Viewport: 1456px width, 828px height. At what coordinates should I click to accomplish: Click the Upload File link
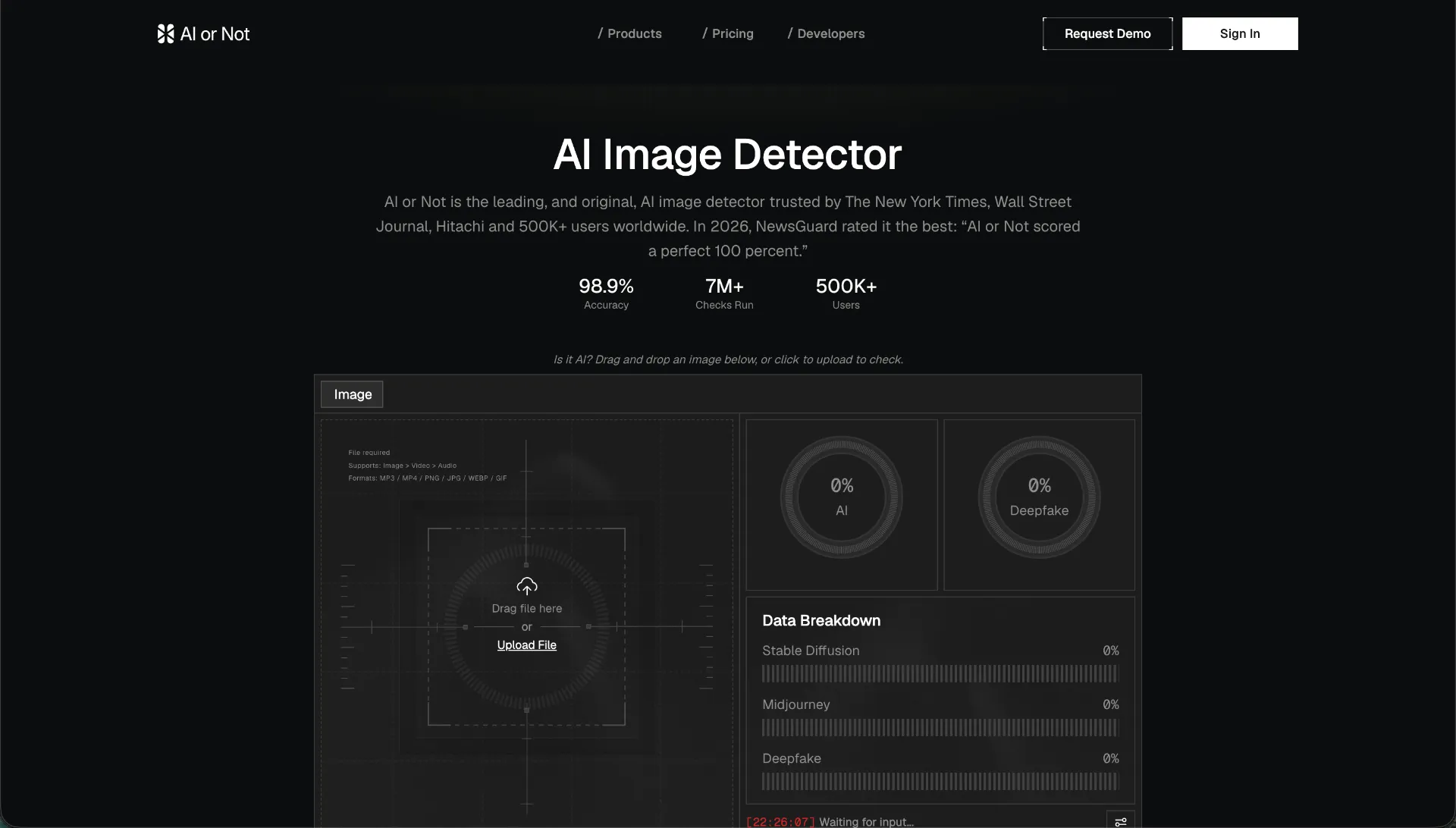pyautogui.click(x=527, y=645)
